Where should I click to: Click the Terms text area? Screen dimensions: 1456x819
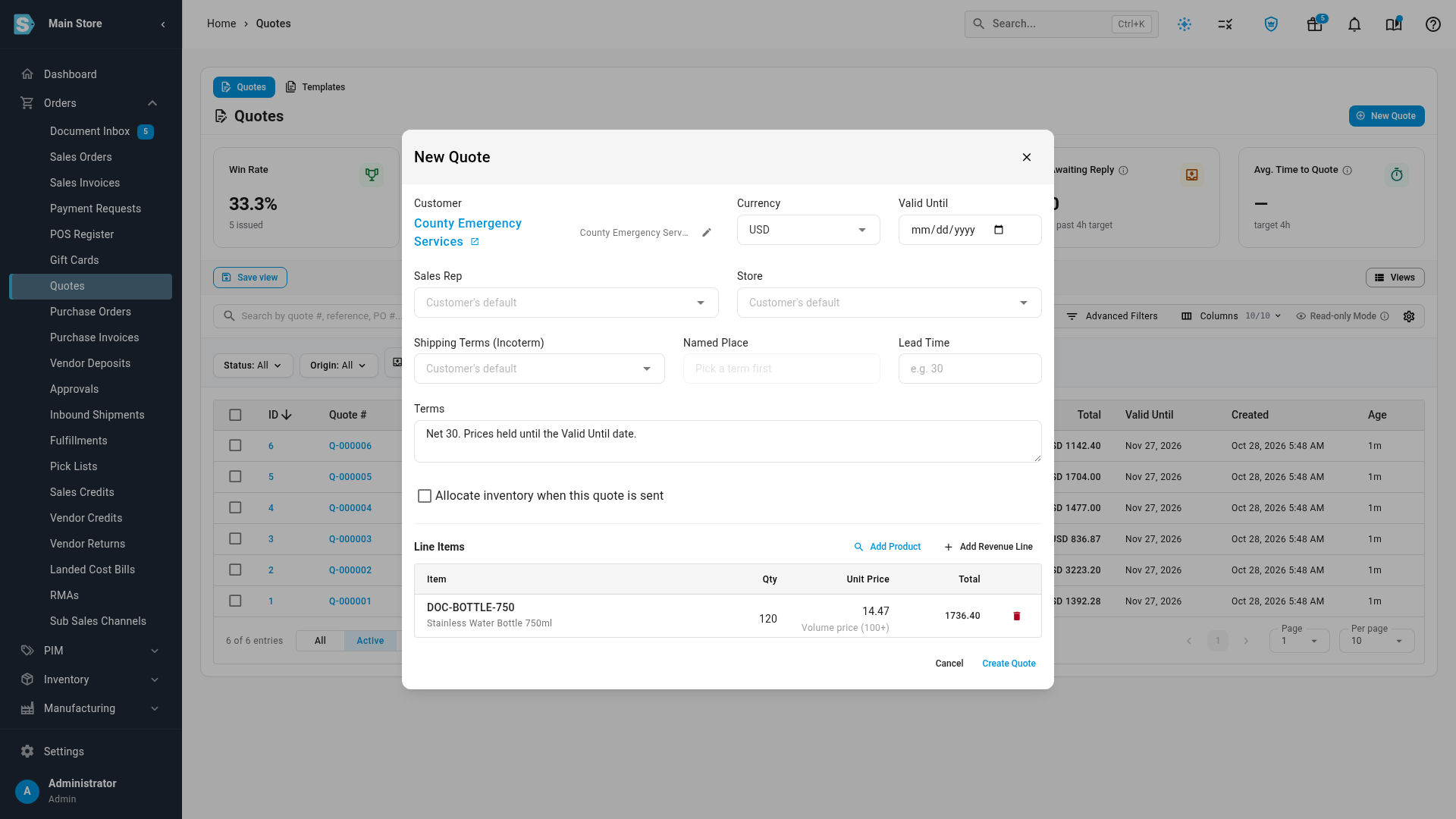coord(727,441)
